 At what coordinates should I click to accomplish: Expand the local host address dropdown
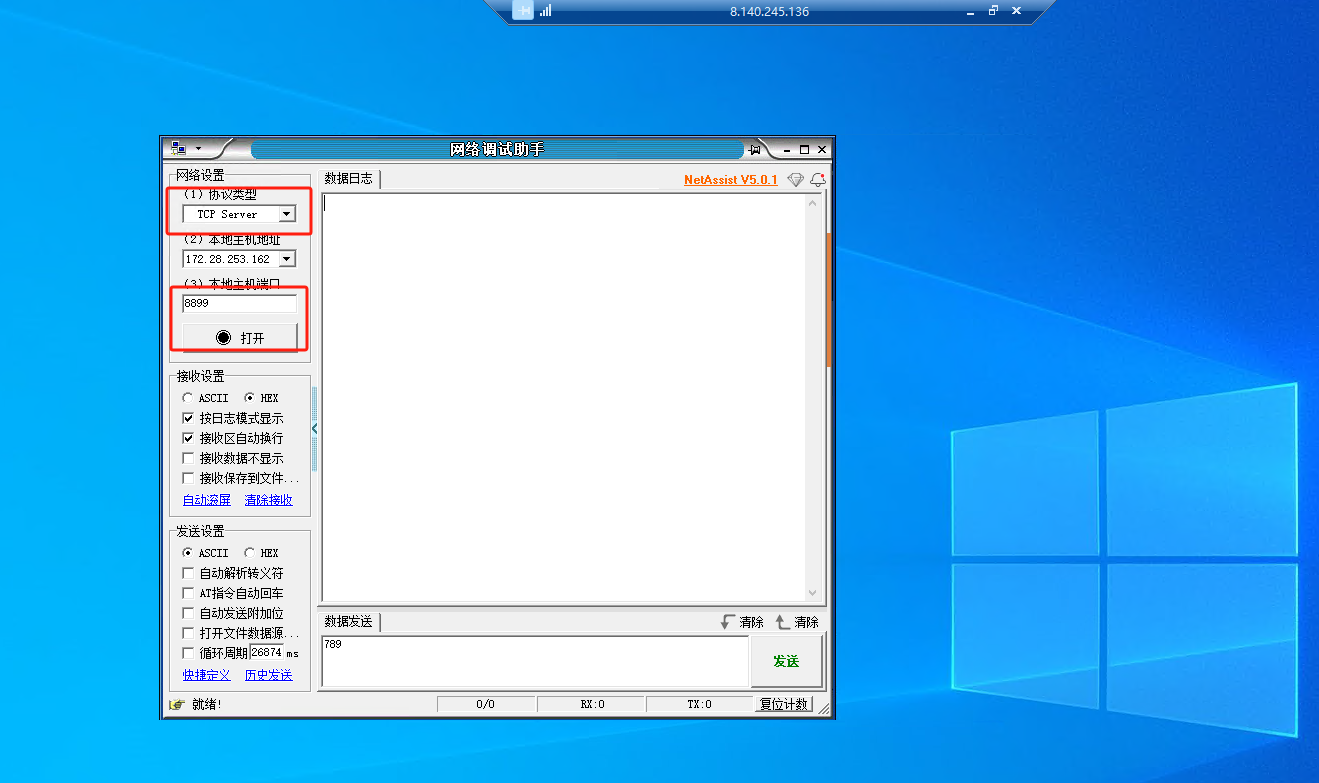287,259
